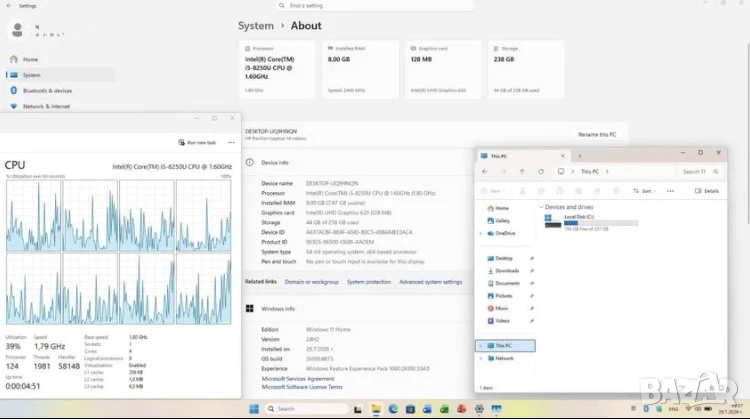Add a new File Explorer tab
The image size is (750, 419).
[580, 156]
